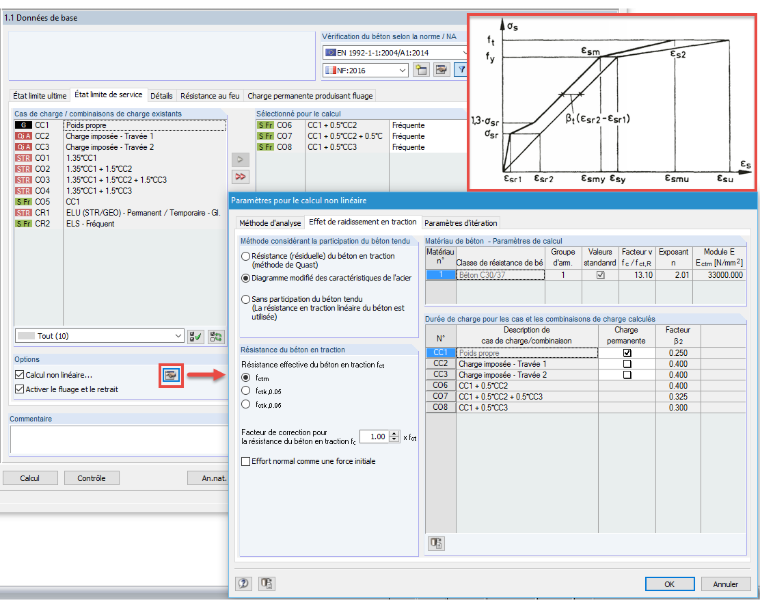Viewport: 760px width, 608px height.
Task: Click the edit national annex parameters icon
Action: [441, 70]
